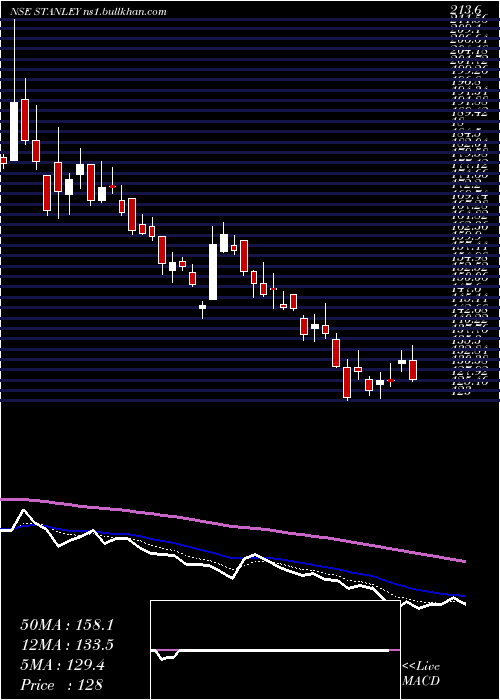Click the 213.6 top price label
Viewport: 500px width, 700px height.
467,12
